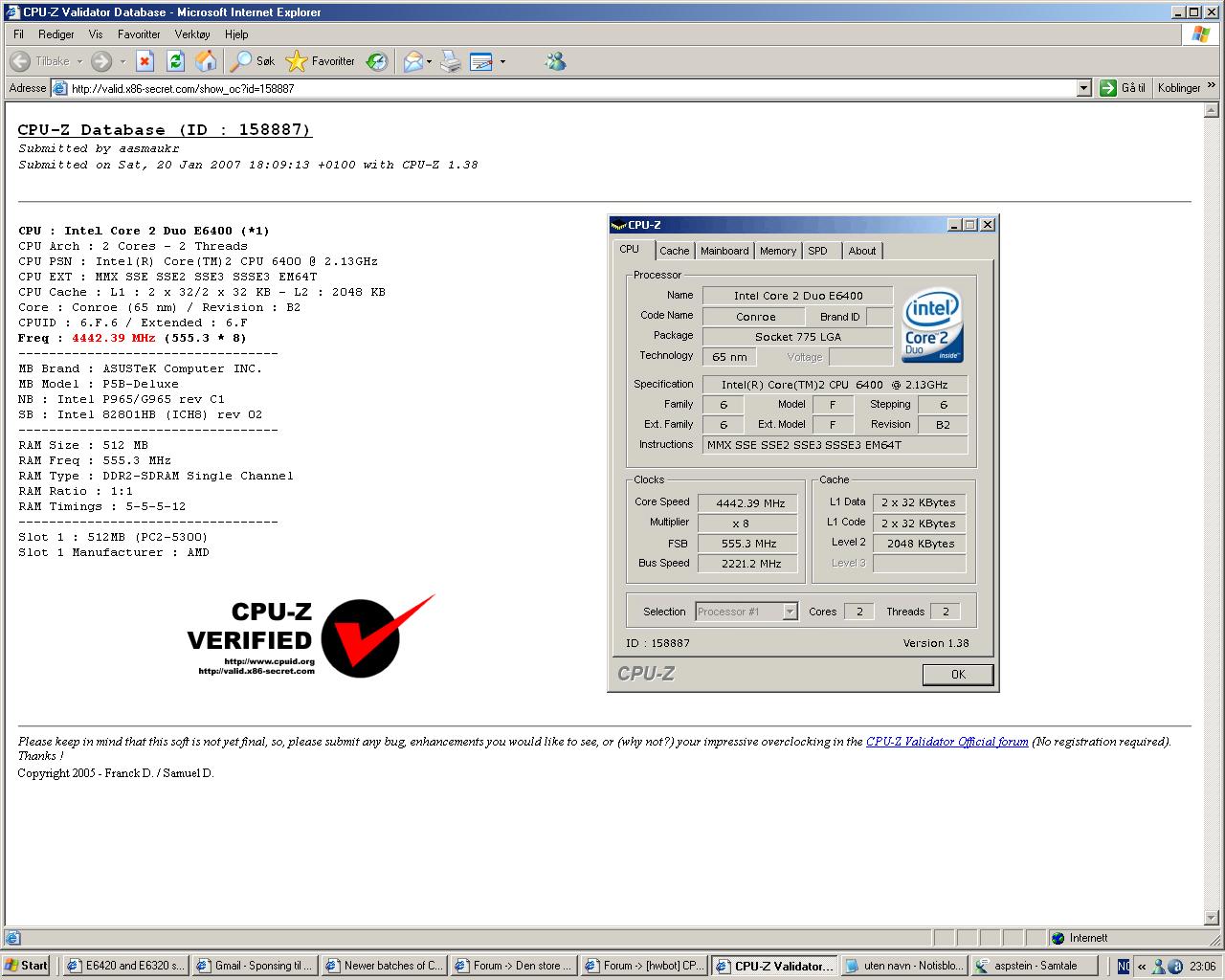The height and width of the screenshot is (980, 1225).
Task: Open the Fil menu
Action: (18, 34)
